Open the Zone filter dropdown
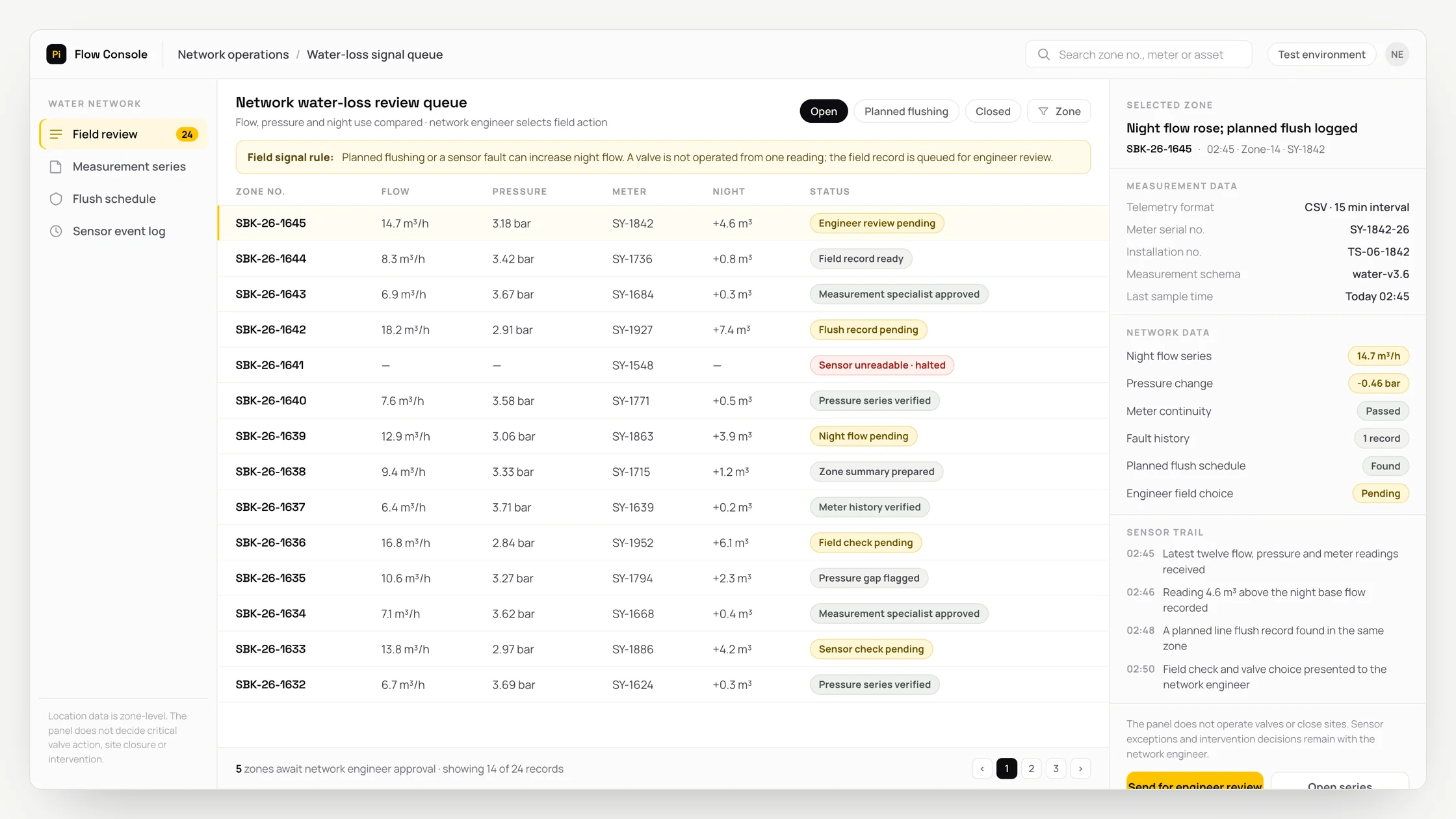This screenshot has width=1456, height=819. click(x=1059, y=112)
